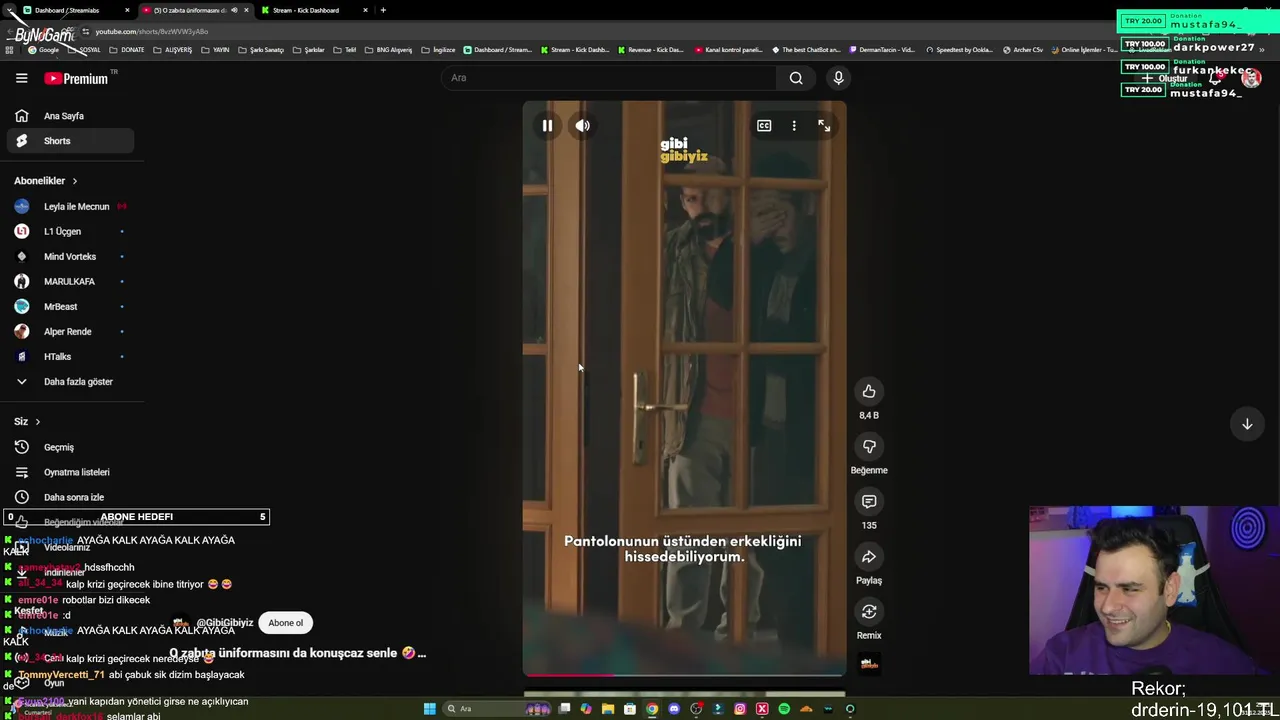Open the comments showing 135
Viewport: 1280px width, 720px height.
[x=869, y=501]
